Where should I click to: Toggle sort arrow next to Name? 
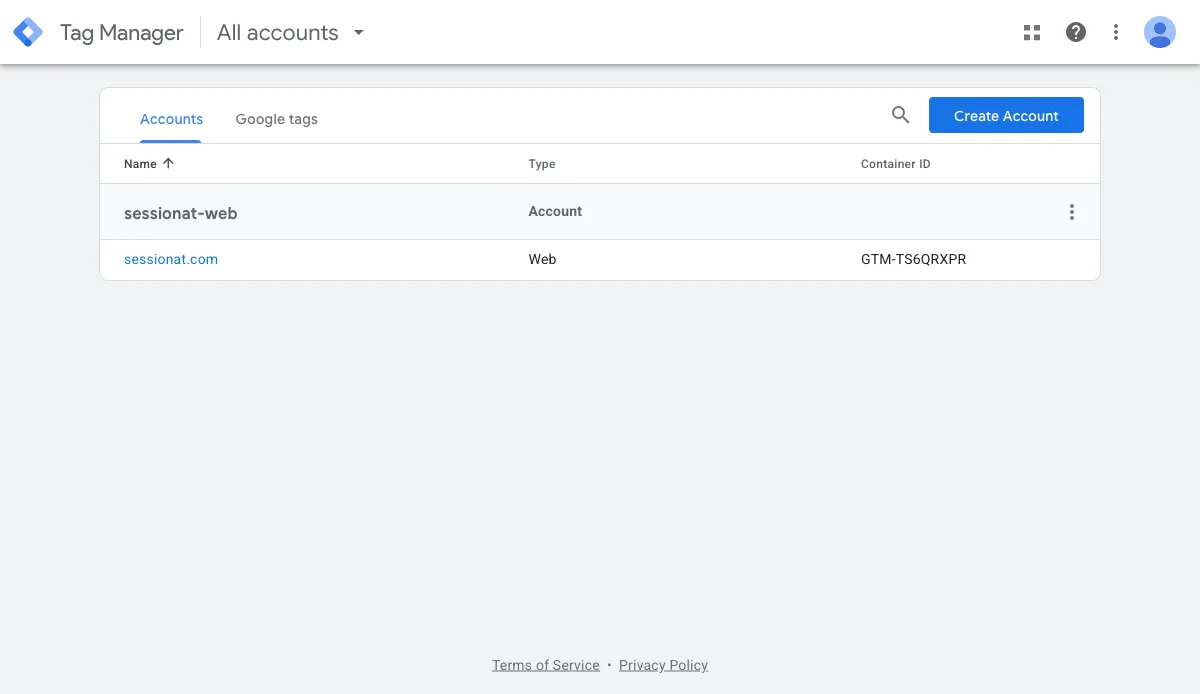[168, 163]
